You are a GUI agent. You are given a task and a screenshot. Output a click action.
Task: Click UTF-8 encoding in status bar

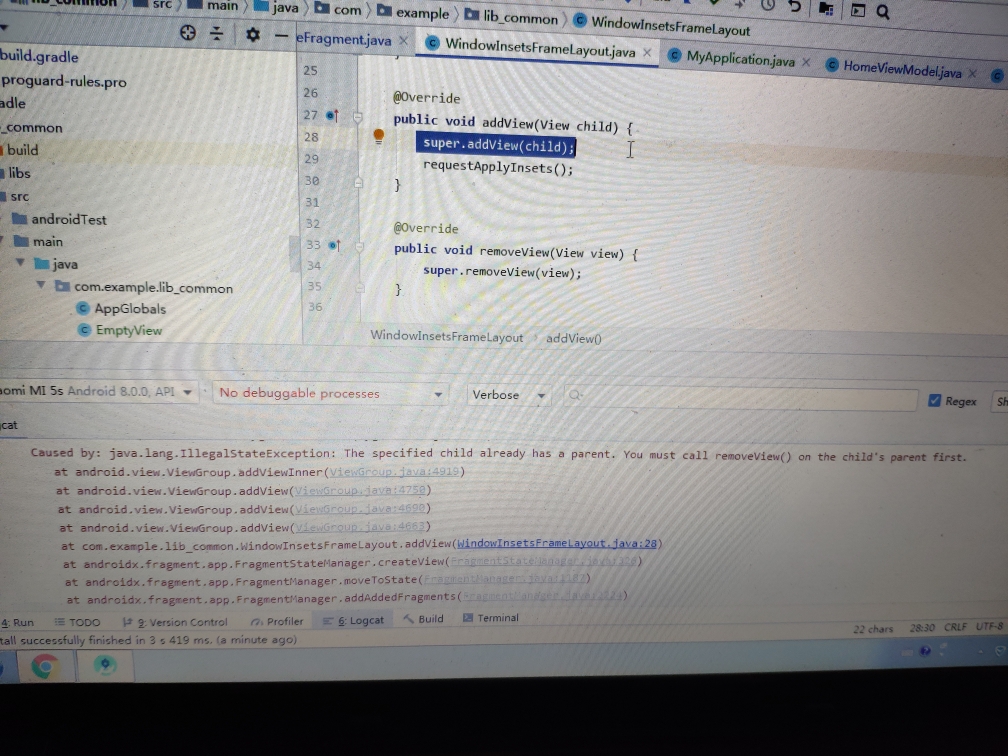click(989, 626)
